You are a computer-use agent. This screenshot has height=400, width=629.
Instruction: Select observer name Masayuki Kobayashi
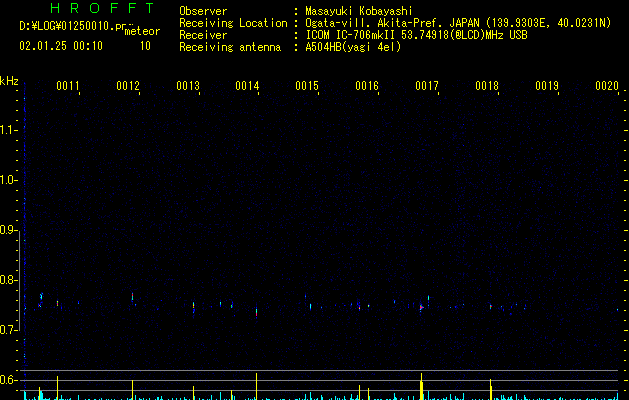coord(359,11)
